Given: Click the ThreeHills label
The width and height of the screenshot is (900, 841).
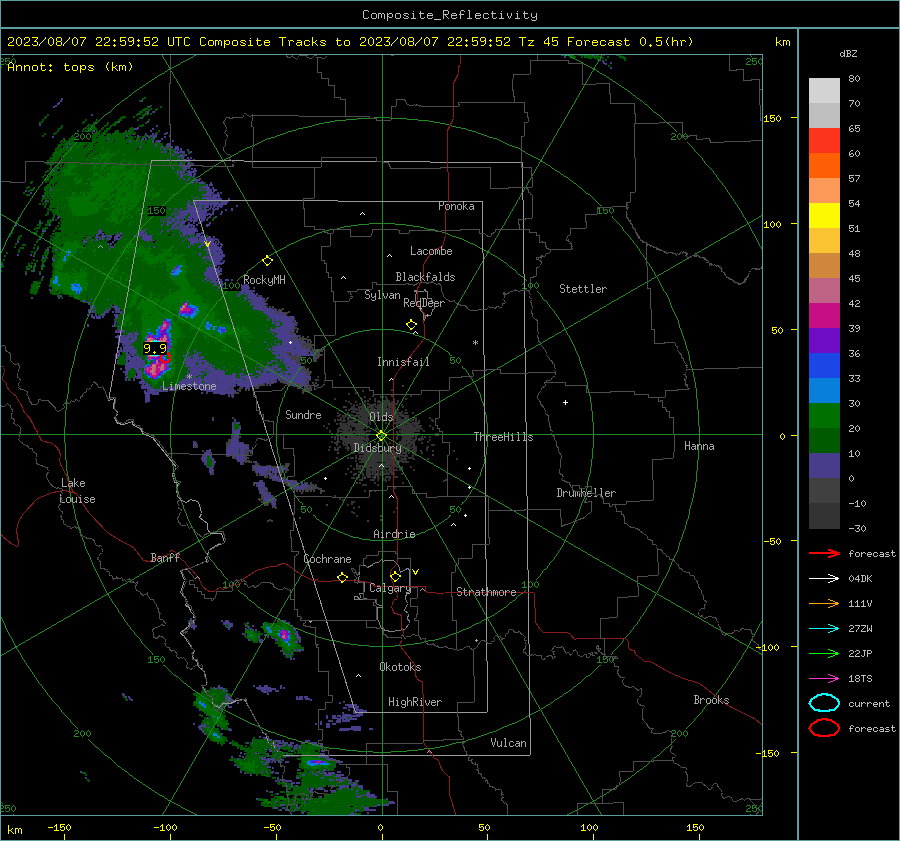Looking at the screenshot, I should (x=503, y=437).
